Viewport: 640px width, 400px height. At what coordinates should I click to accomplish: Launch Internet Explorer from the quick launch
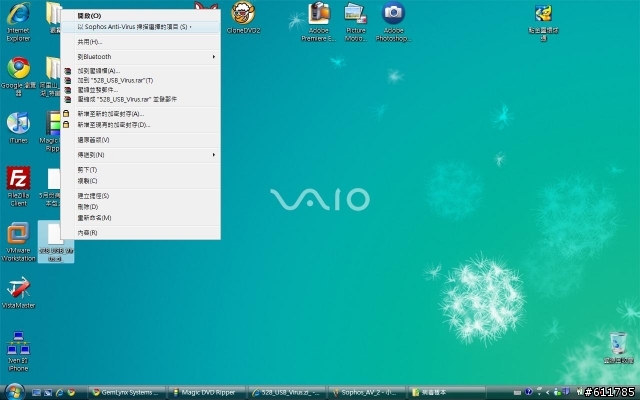pos(60,393)
